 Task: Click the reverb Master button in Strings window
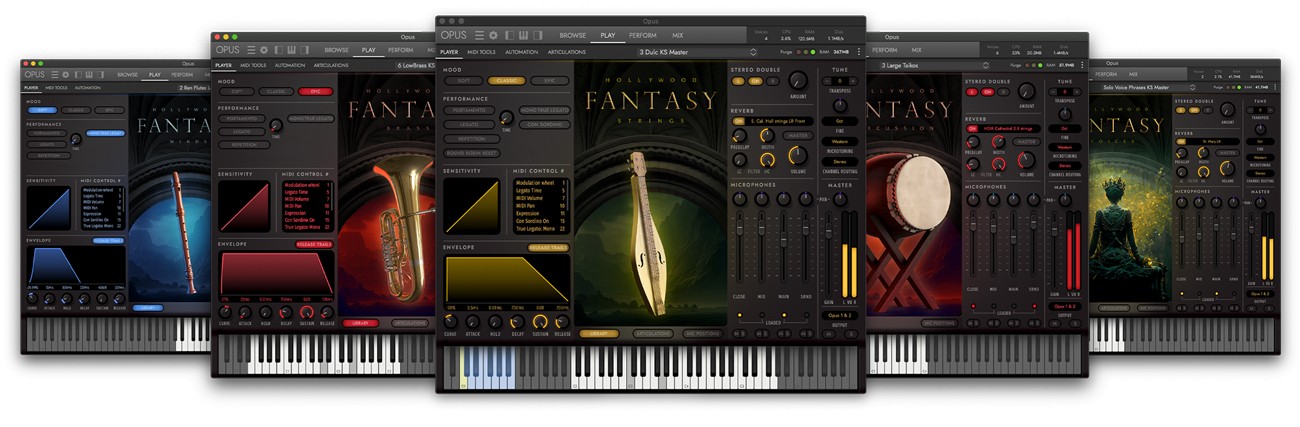(x=798, y=135)
